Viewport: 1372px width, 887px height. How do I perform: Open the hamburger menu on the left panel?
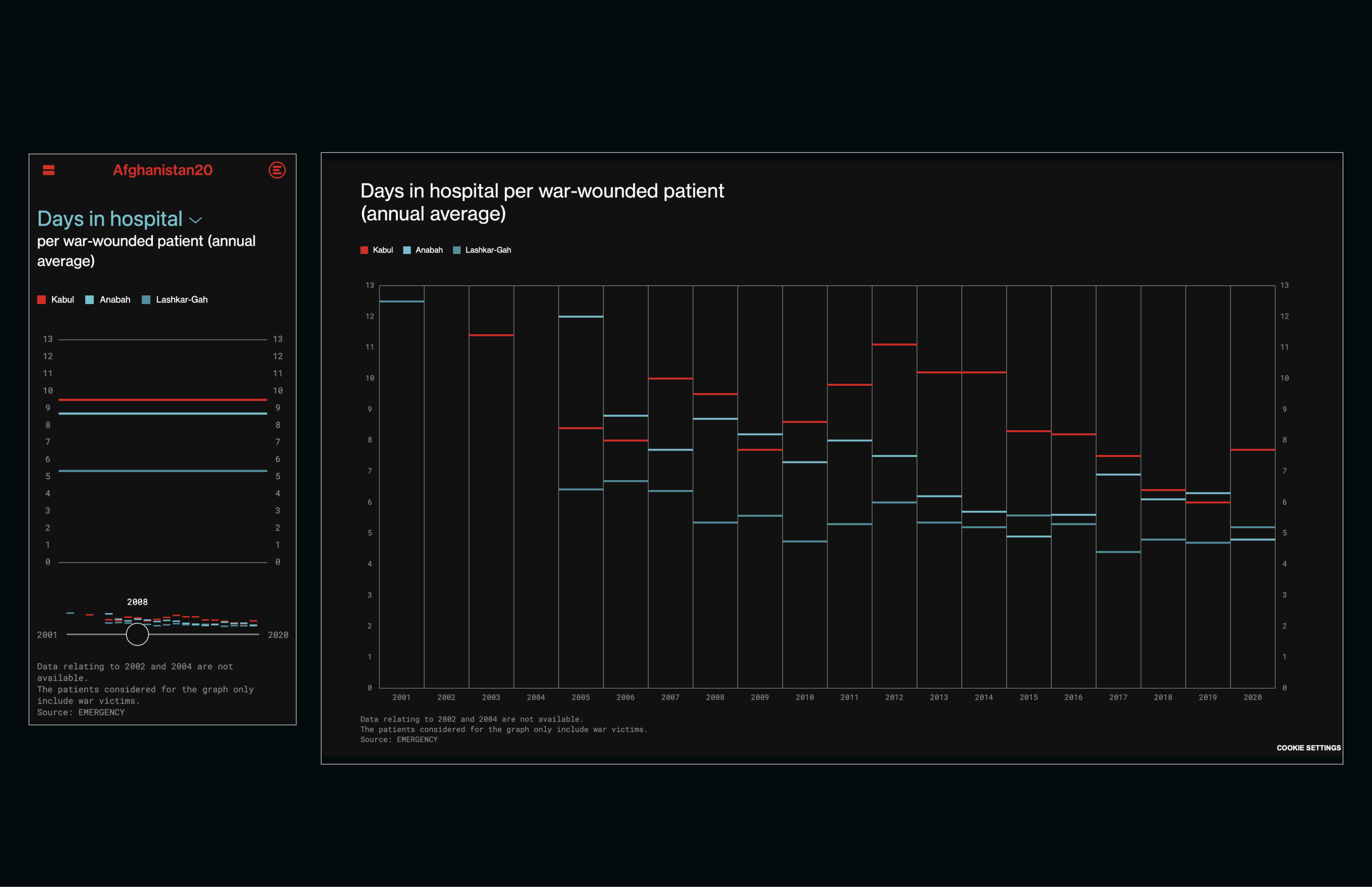point(49,170)
